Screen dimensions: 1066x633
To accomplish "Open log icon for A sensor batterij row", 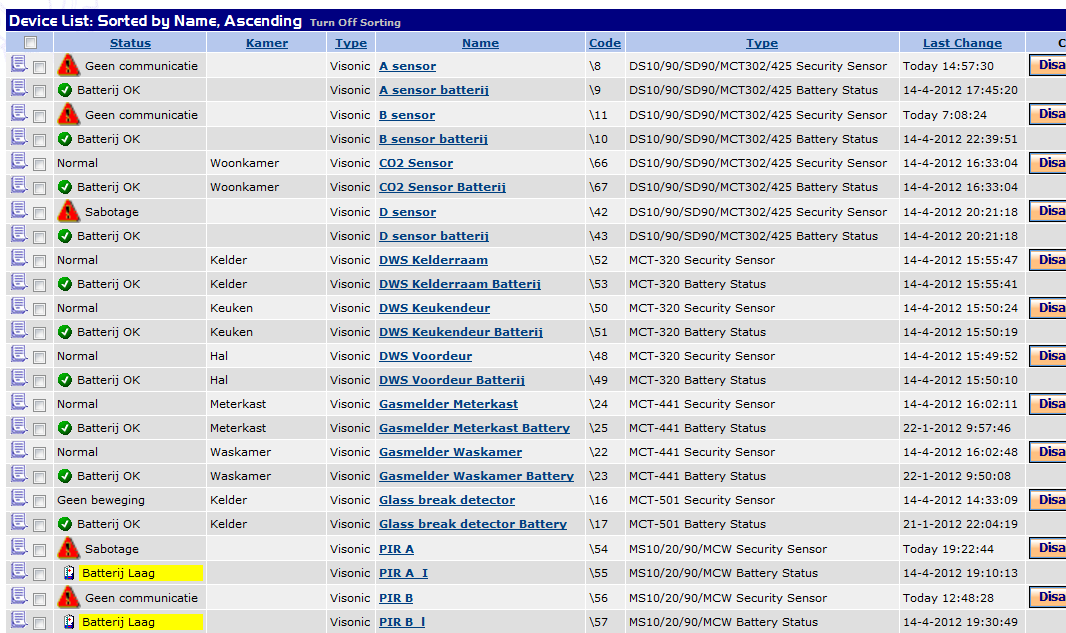I will click(19, 88).
